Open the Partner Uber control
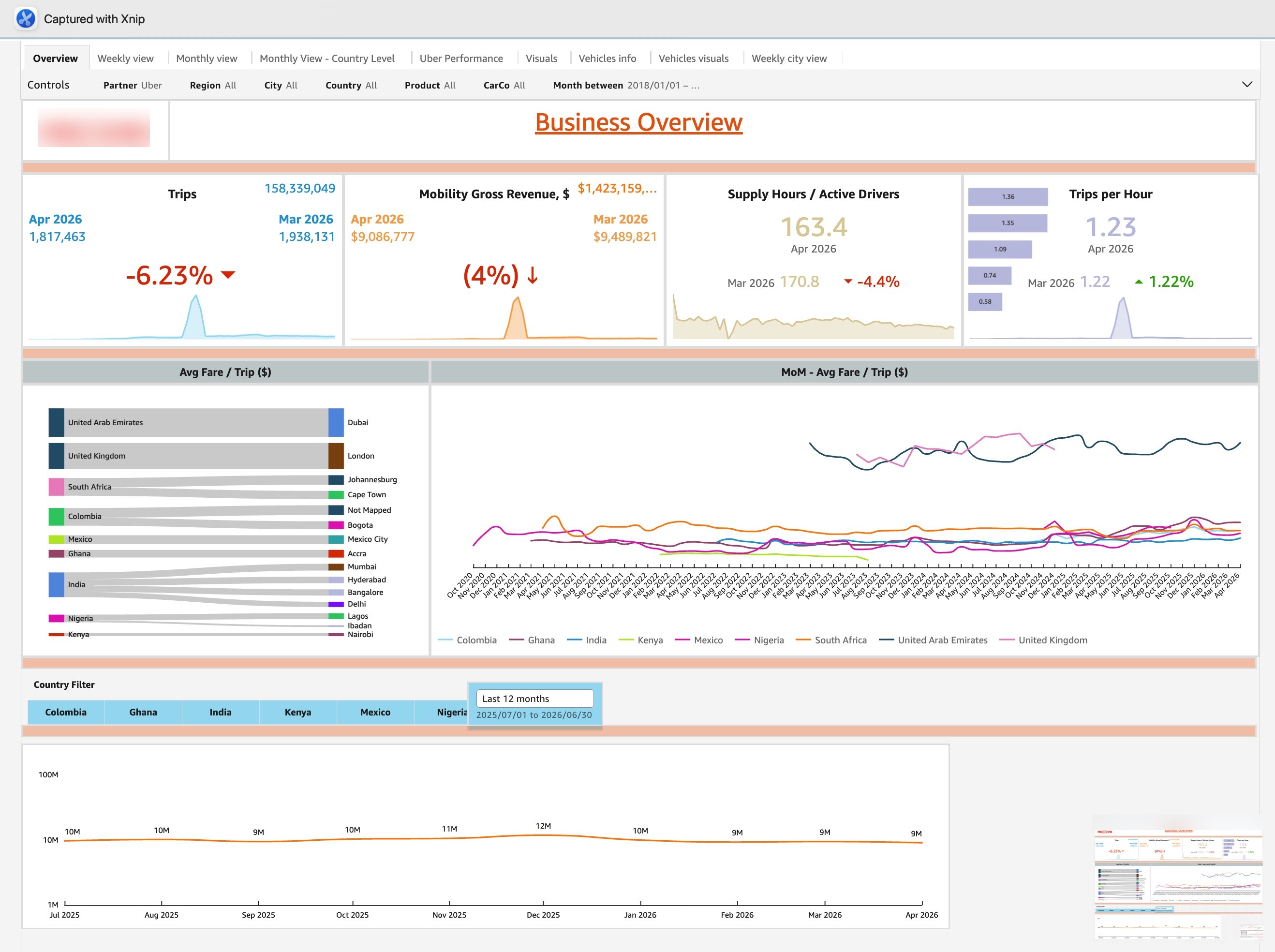The width and height of the screenshot is (1275, 952). 133,85
